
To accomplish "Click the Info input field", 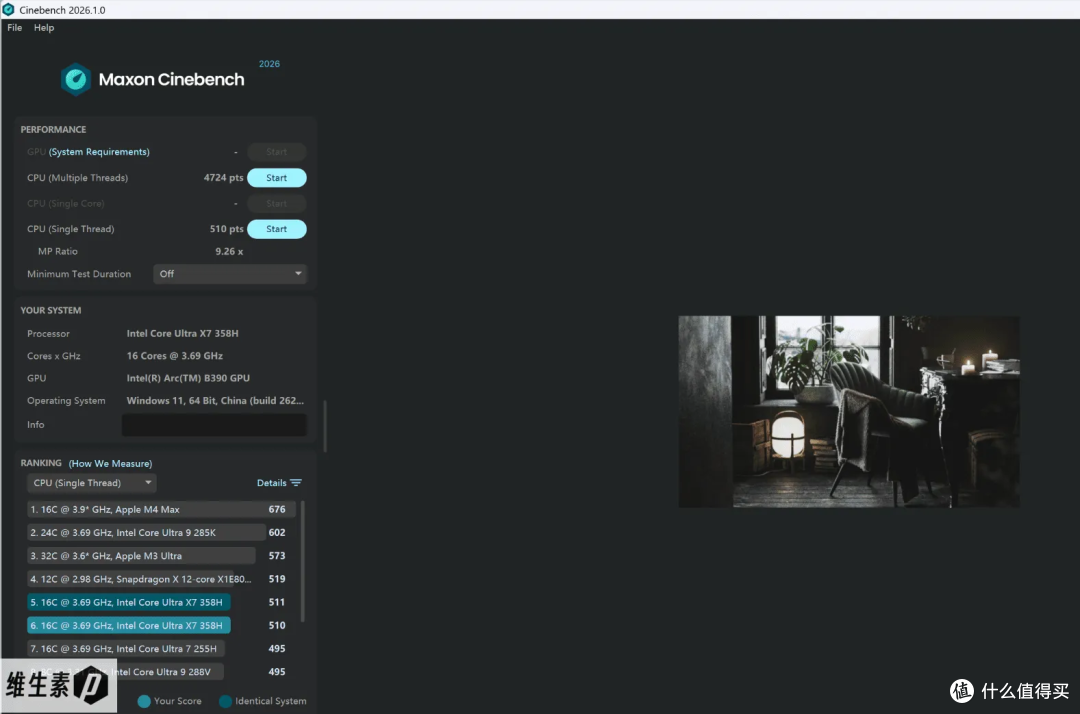I will [214, 425].
